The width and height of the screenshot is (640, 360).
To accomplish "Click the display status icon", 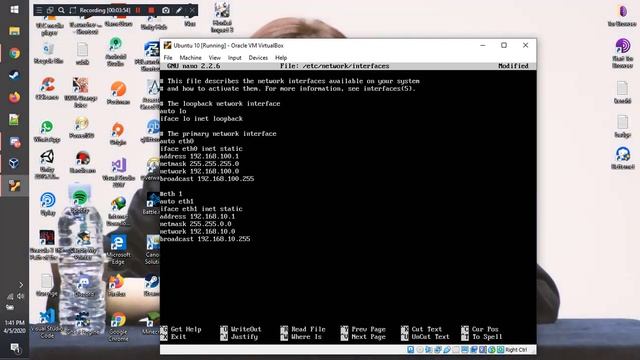I will (x=465, y=350).
